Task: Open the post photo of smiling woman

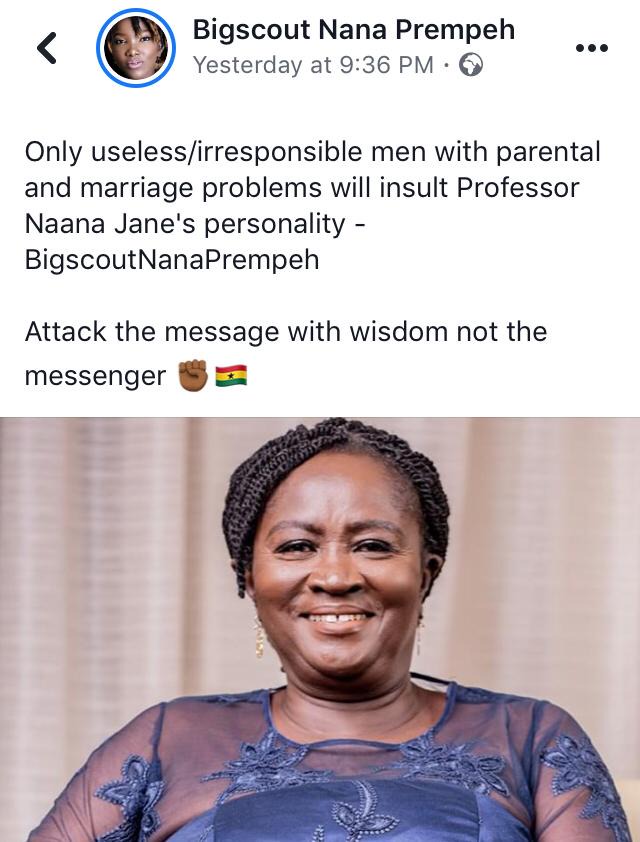Action: pyautogui.click(x=320, y=629)
